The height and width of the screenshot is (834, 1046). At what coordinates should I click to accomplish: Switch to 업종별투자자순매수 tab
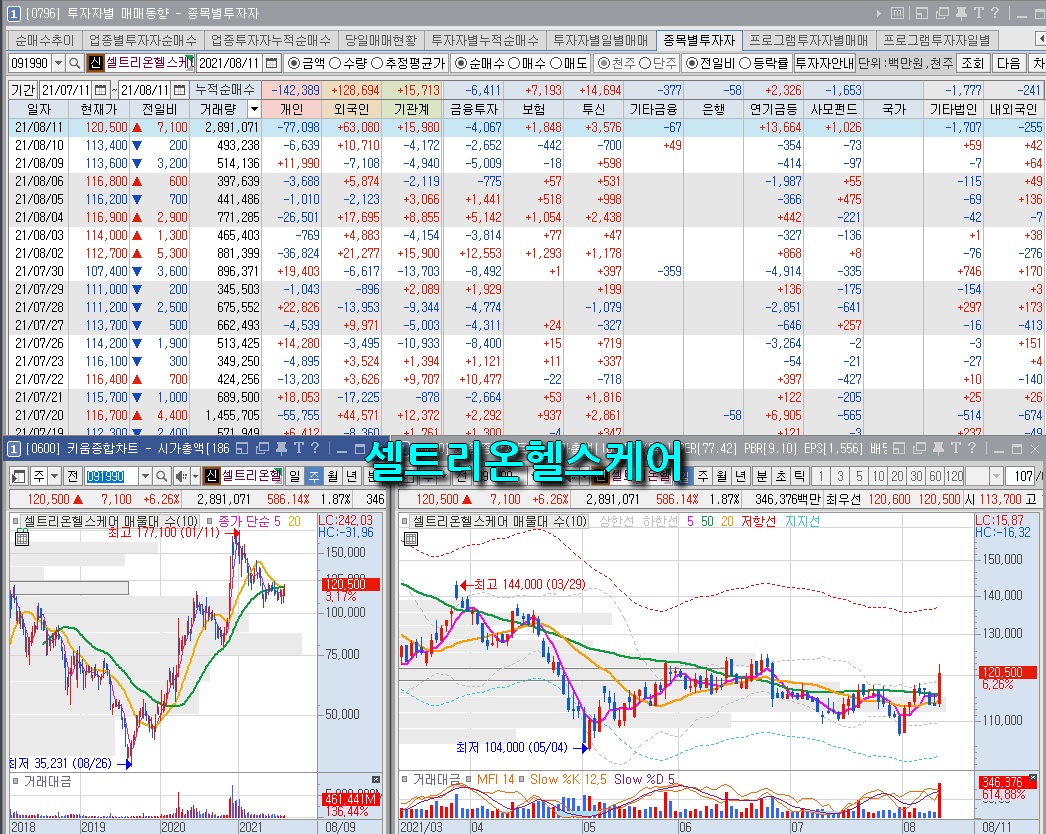coord(143,41)
